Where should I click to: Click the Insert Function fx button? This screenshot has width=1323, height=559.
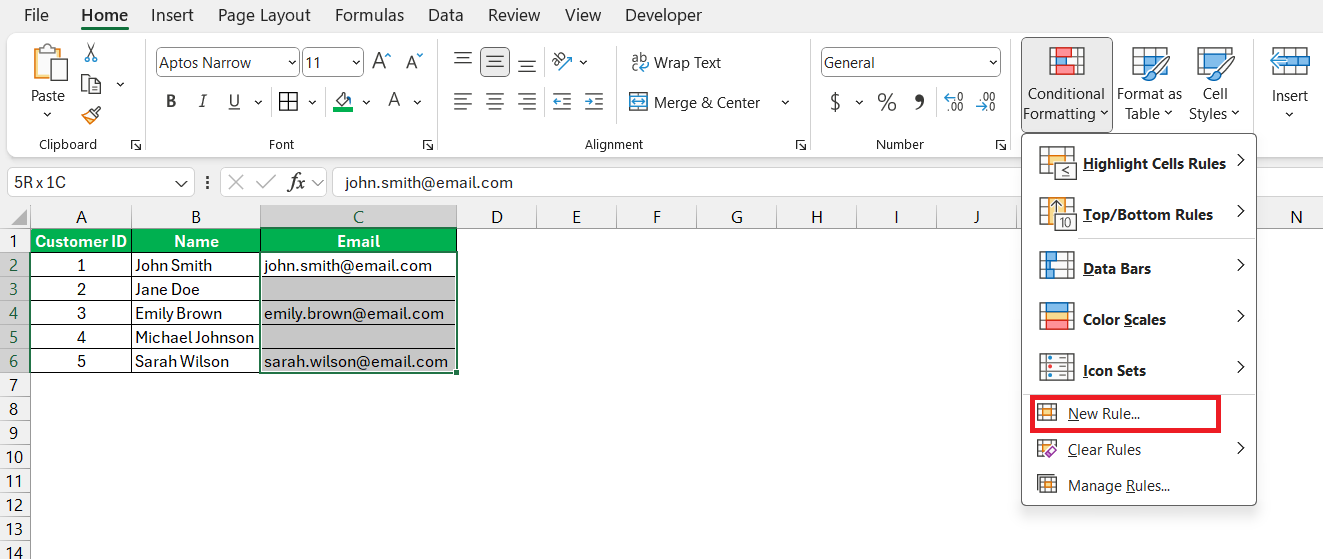[x=297, y=182]
